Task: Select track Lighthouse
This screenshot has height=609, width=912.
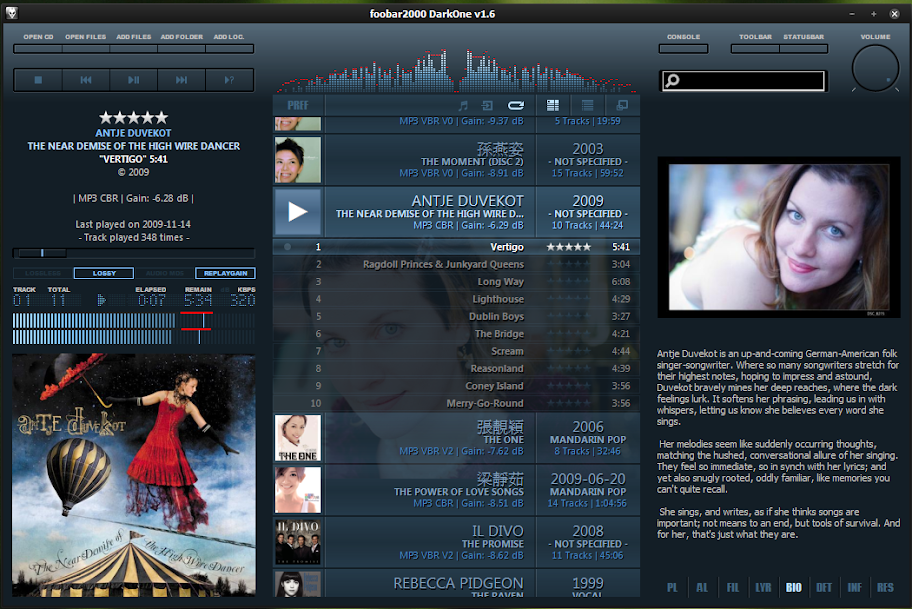Action: [457, 300]
